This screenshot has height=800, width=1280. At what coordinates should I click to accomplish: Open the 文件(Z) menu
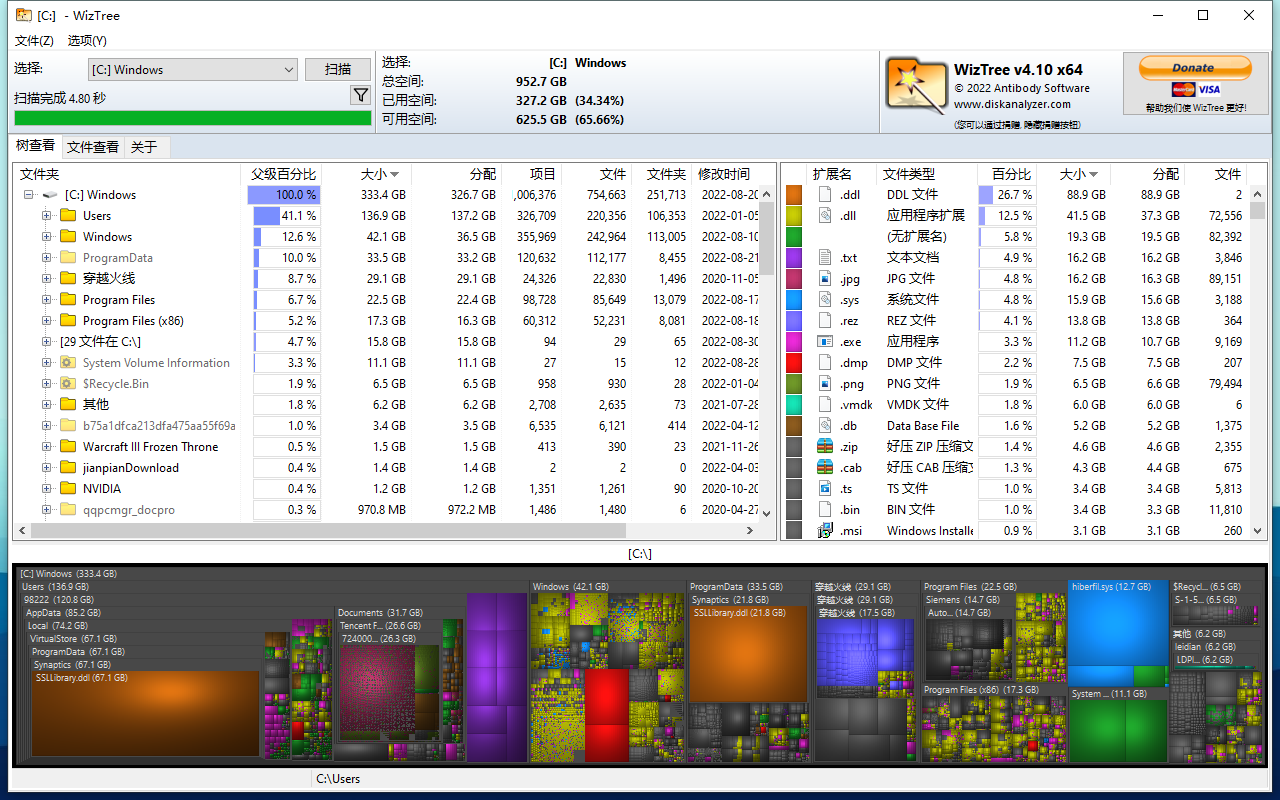pyautogui.click(x=34, y=41)
